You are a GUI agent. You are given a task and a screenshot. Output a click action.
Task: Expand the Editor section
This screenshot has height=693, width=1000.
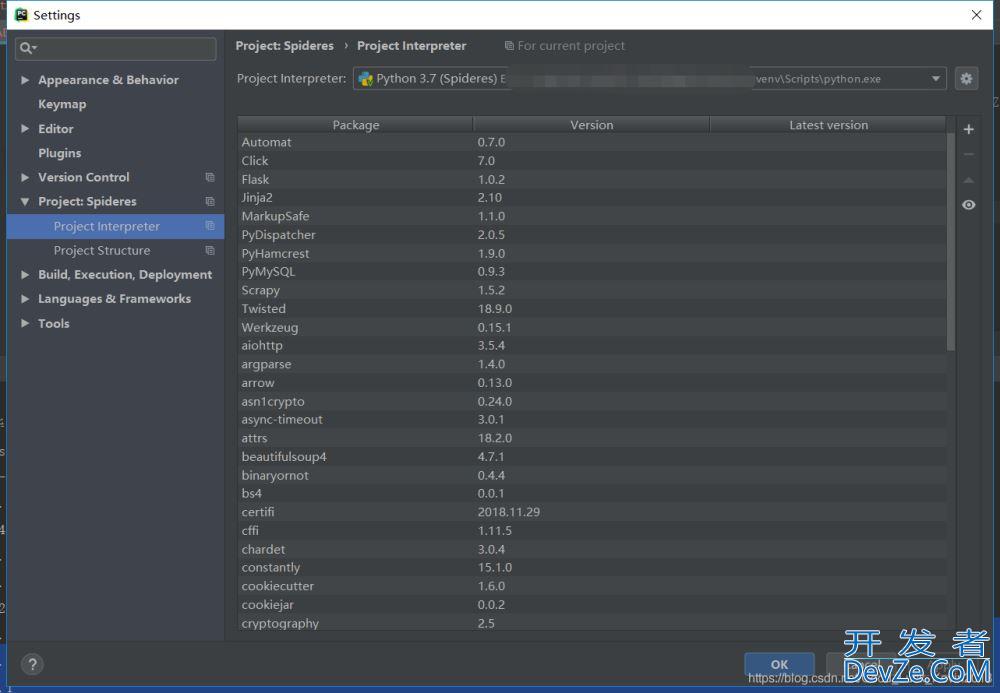[x=25, y=128]
